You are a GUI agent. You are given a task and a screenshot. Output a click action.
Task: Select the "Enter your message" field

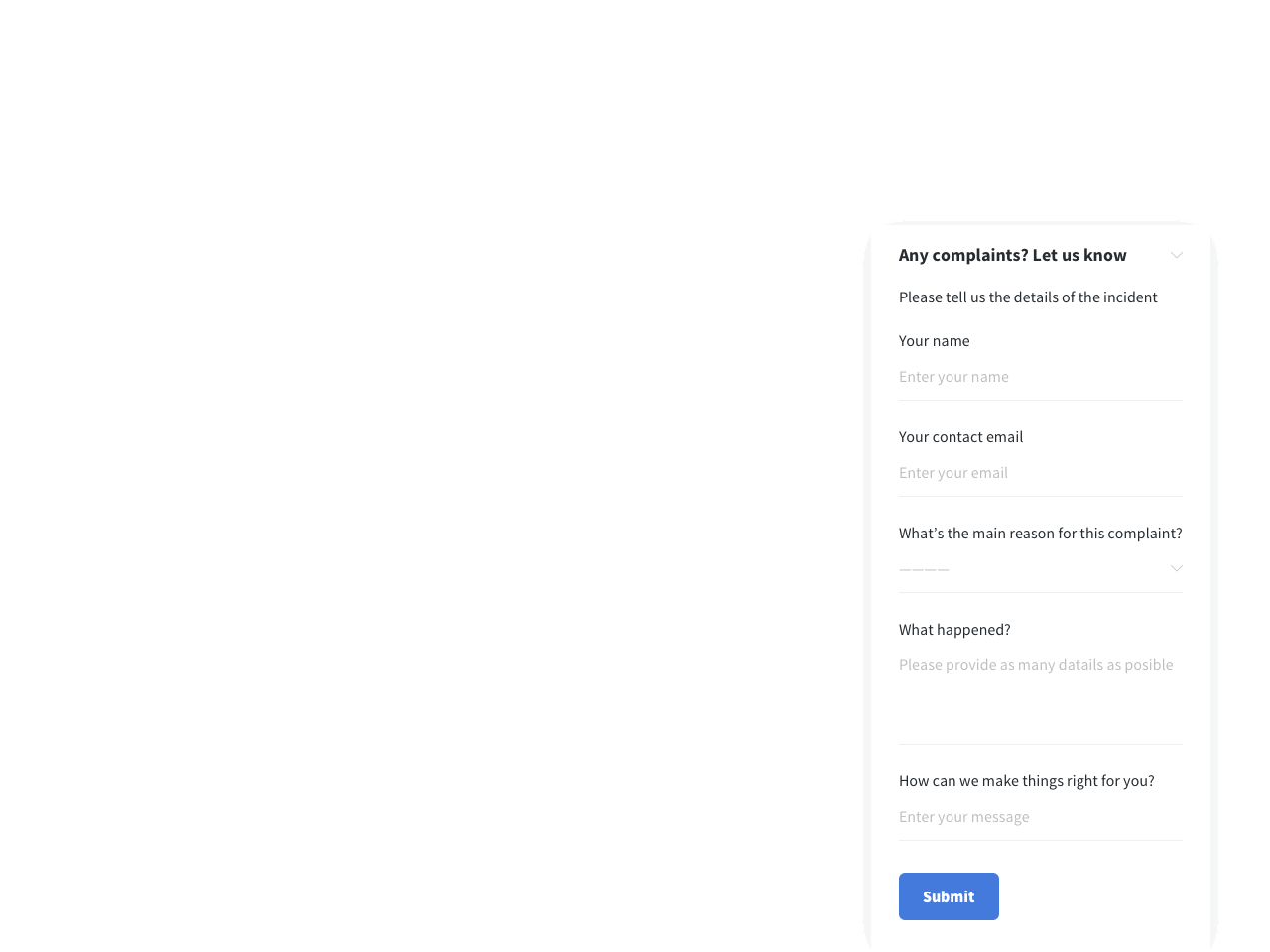click(1041, 817)
